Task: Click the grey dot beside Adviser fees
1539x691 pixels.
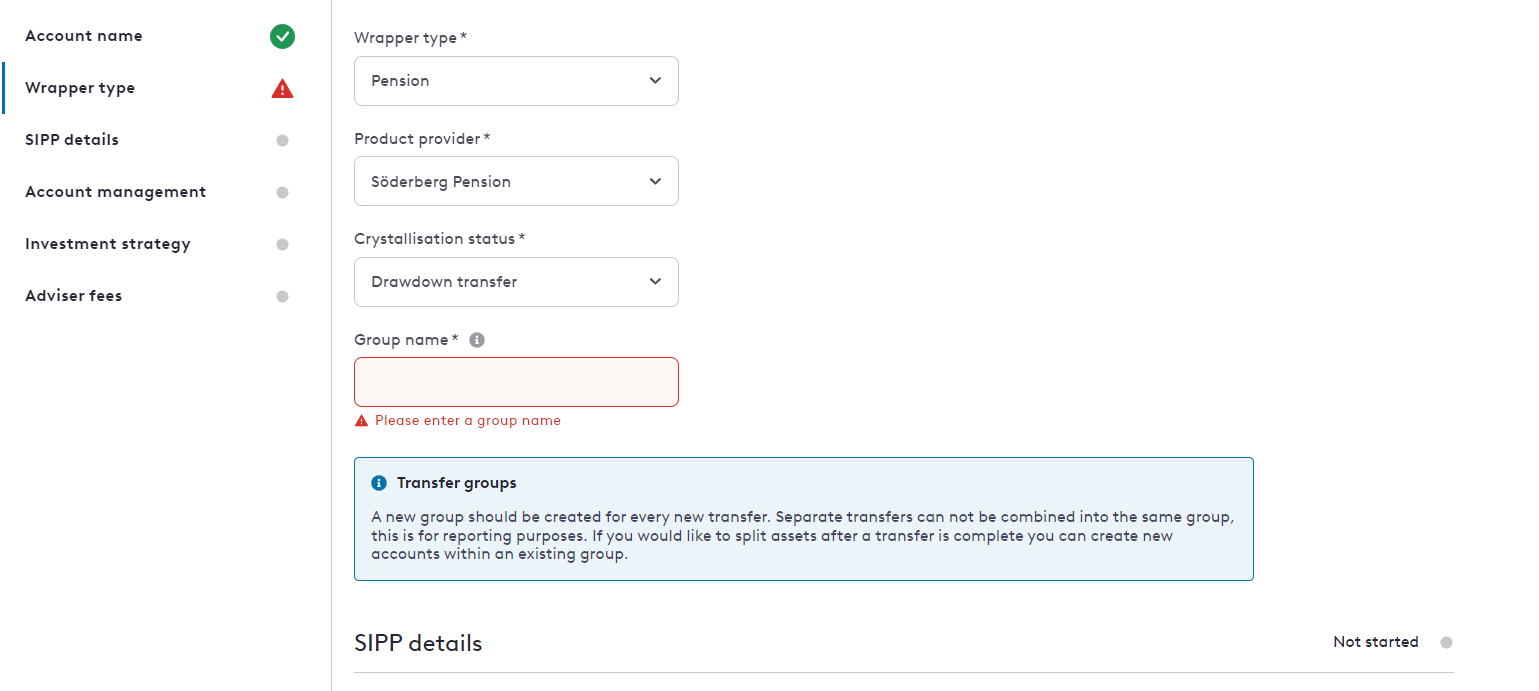Action: click(x=282, y=296)
